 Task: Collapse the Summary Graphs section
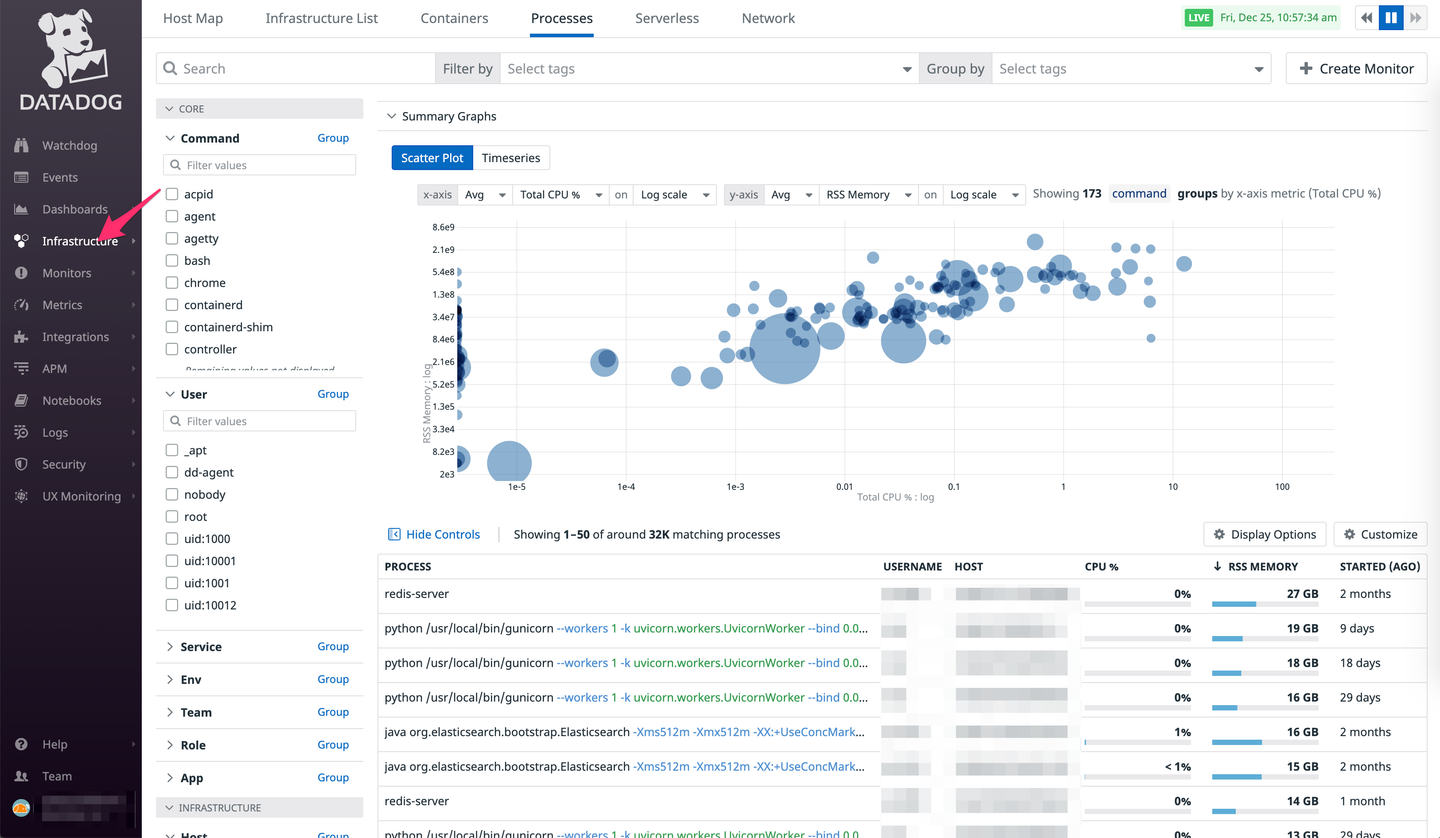tap(391, 116)
